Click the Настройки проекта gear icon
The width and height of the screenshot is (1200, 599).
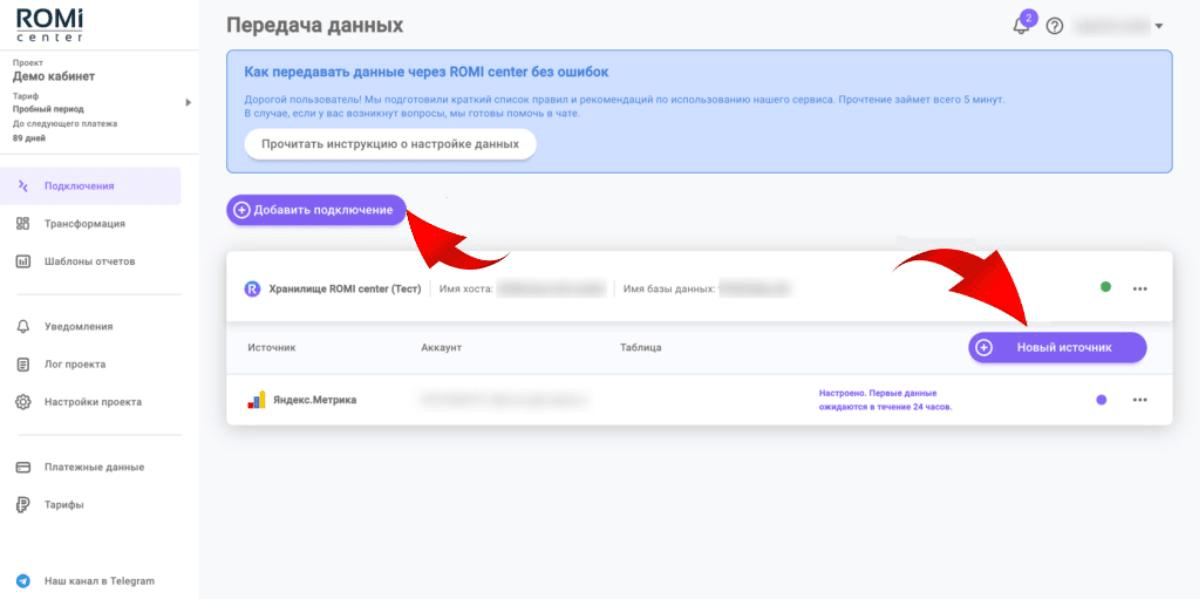pyautogui.click(x=24, y=402)
